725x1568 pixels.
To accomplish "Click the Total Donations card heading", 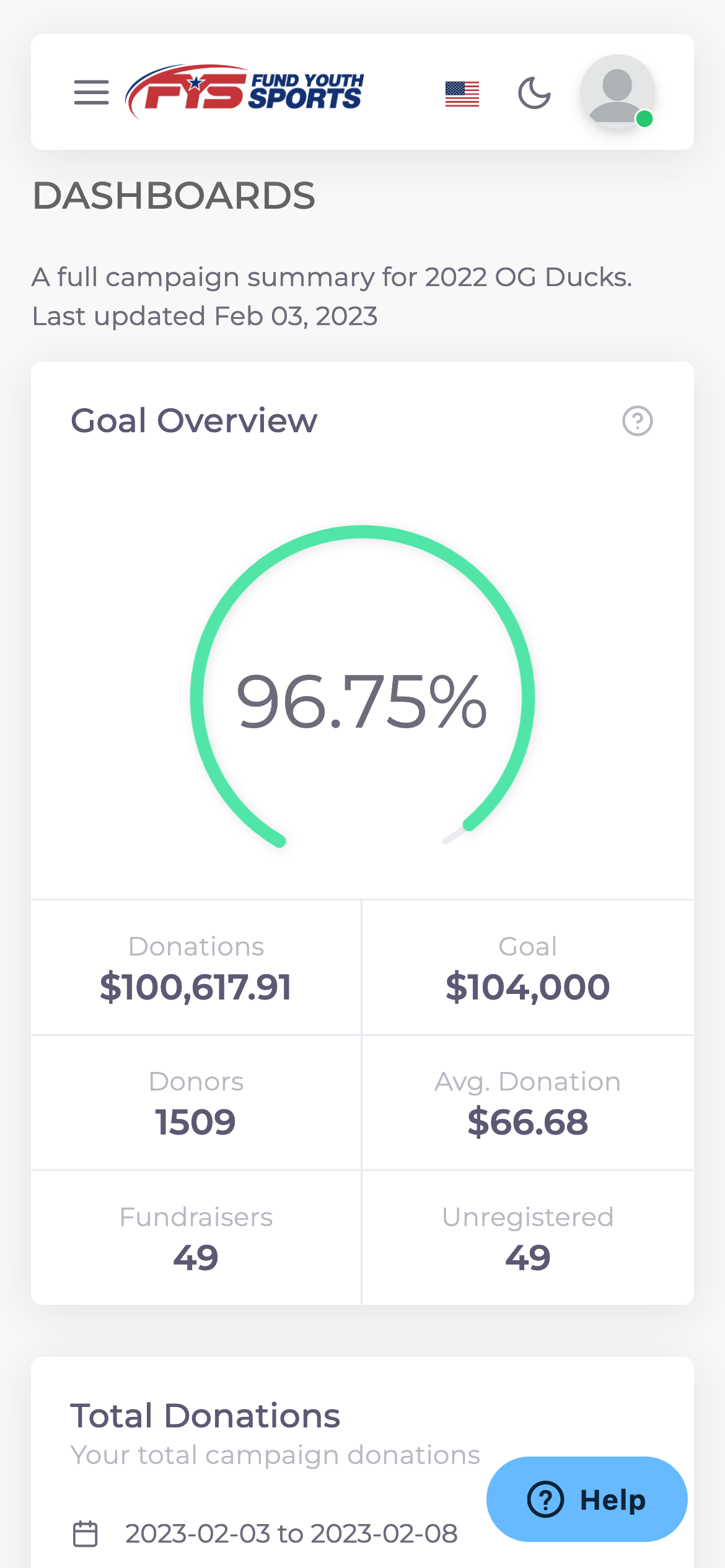I will coord(205,1416).
